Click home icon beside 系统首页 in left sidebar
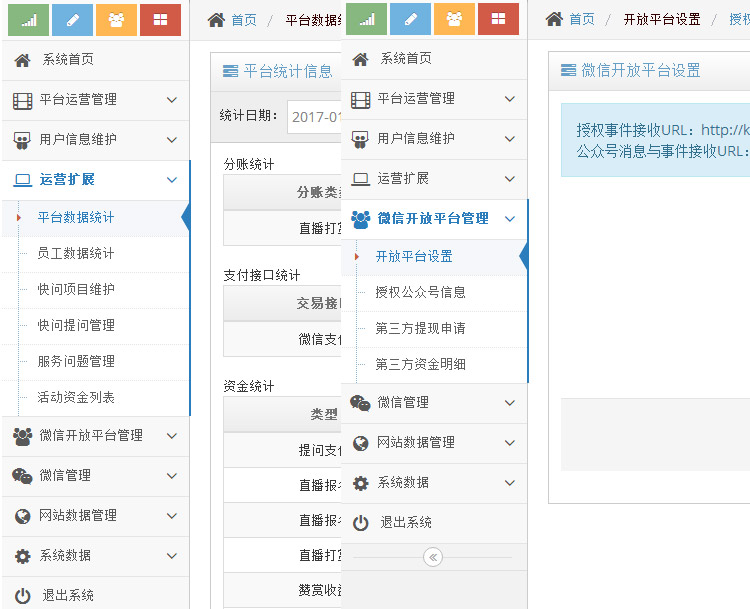Viewport: 750px width, 609px height. click(22, 60)
